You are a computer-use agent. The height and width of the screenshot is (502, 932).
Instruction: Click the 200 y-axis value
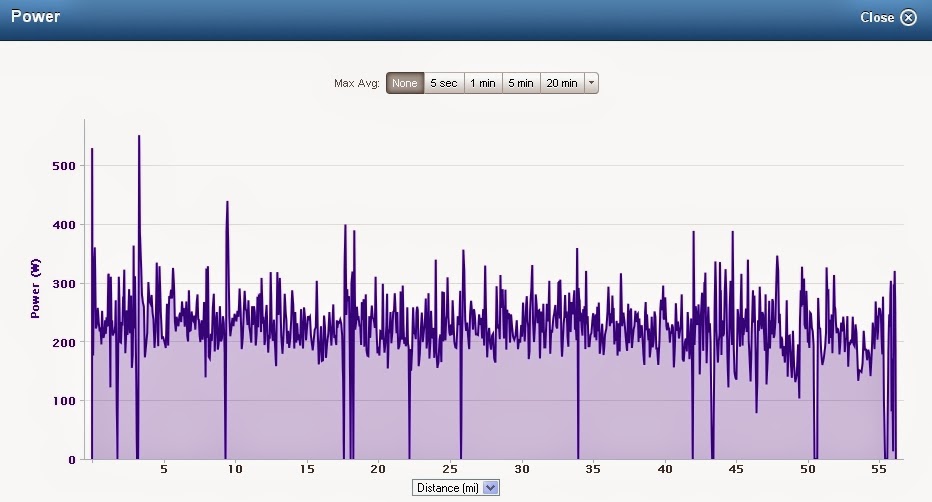(64, 343)
